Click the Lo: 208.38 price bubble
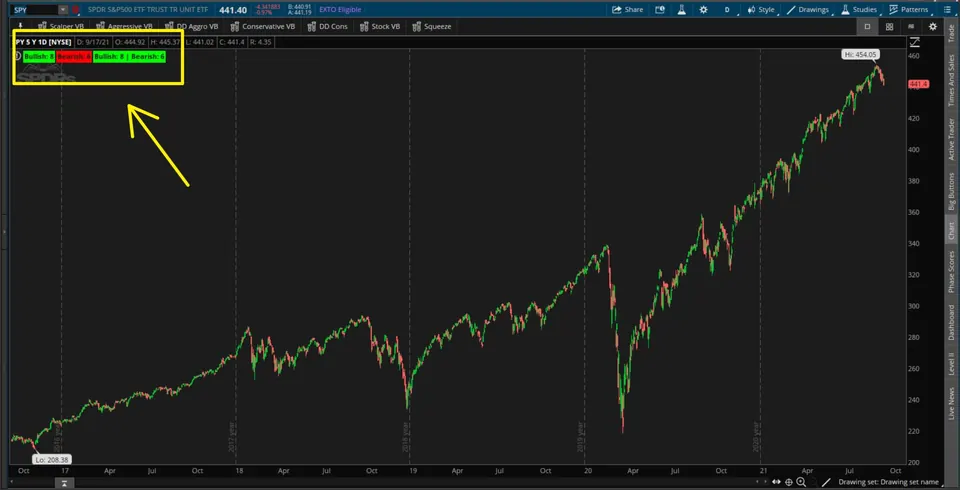 click(51, 459)
